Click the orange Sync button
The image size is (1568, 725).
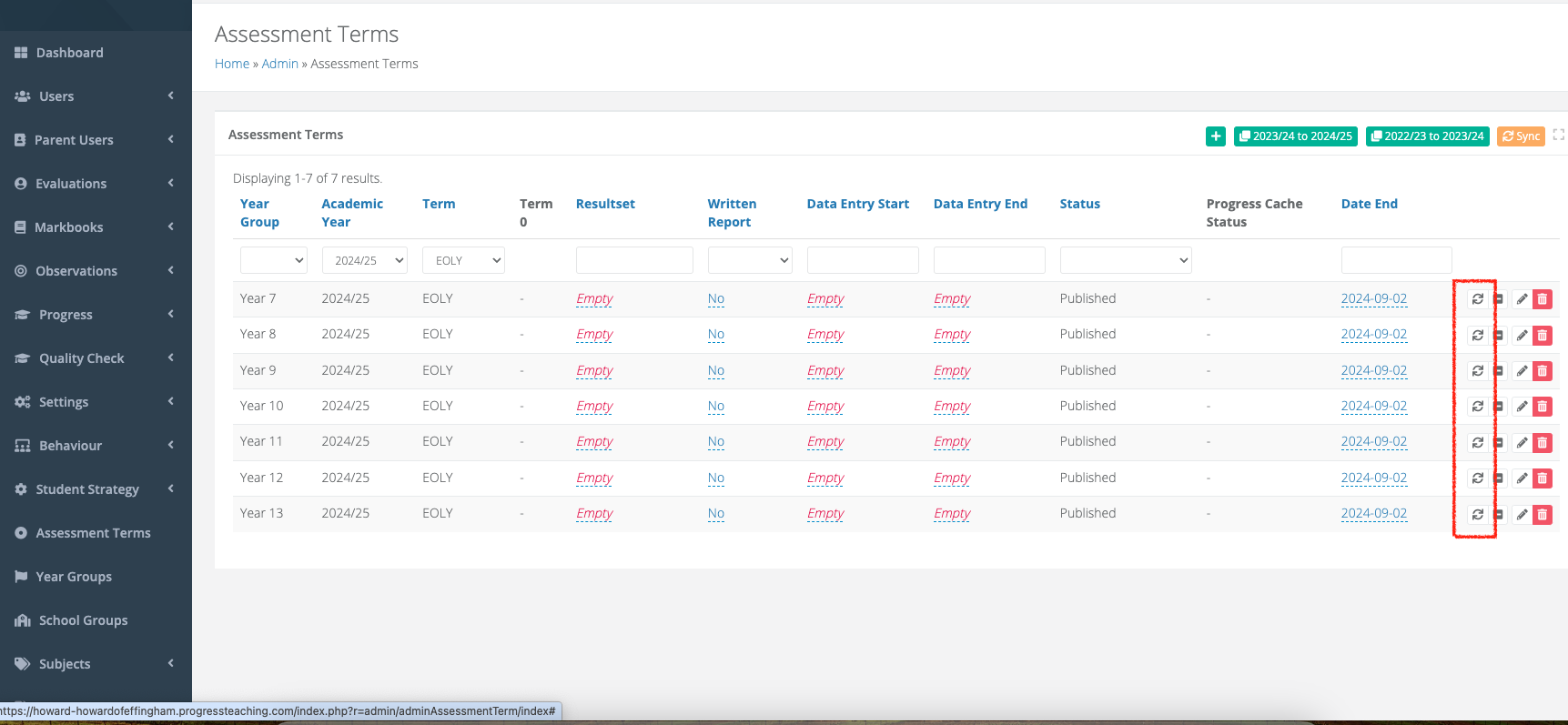pos(1521,136)
